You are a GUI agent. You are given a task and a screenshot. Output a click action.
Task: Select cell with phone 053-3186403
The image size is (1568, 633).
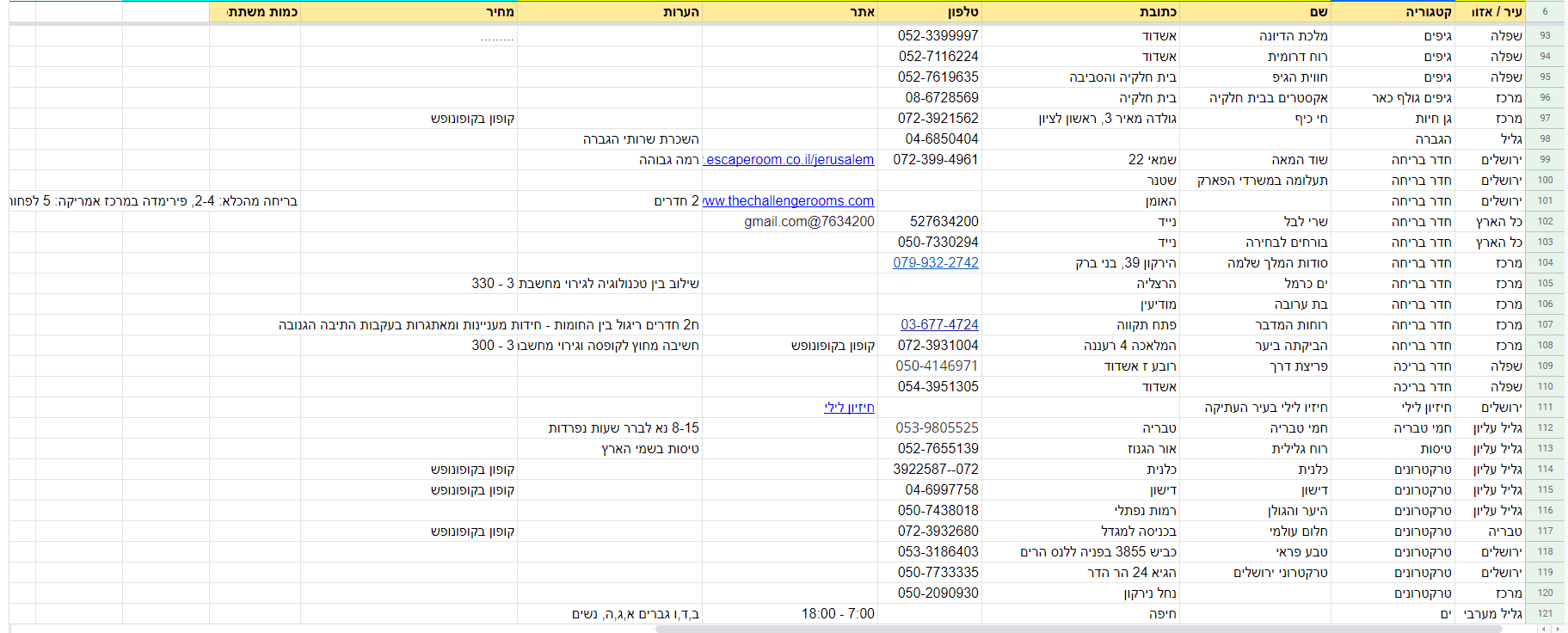930,552
